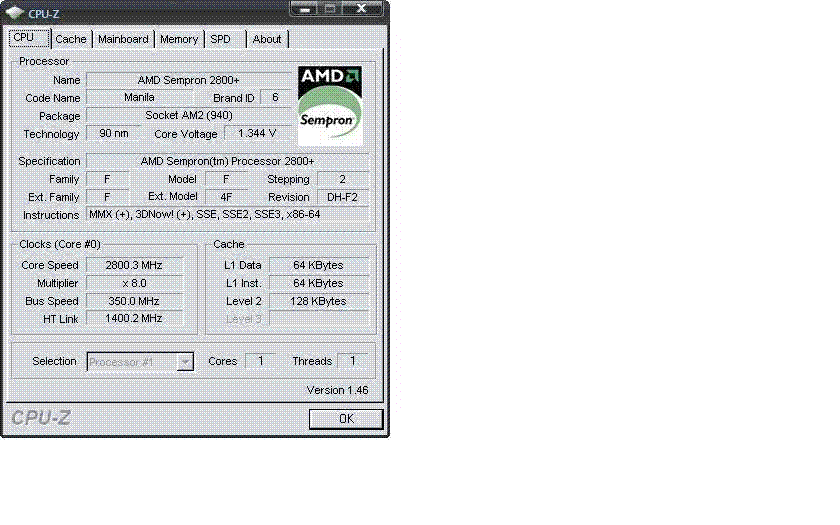Click the Name field AMD Sempron 2800+
This screenshot has width=840, height=525.
click(x=189, y=80)
